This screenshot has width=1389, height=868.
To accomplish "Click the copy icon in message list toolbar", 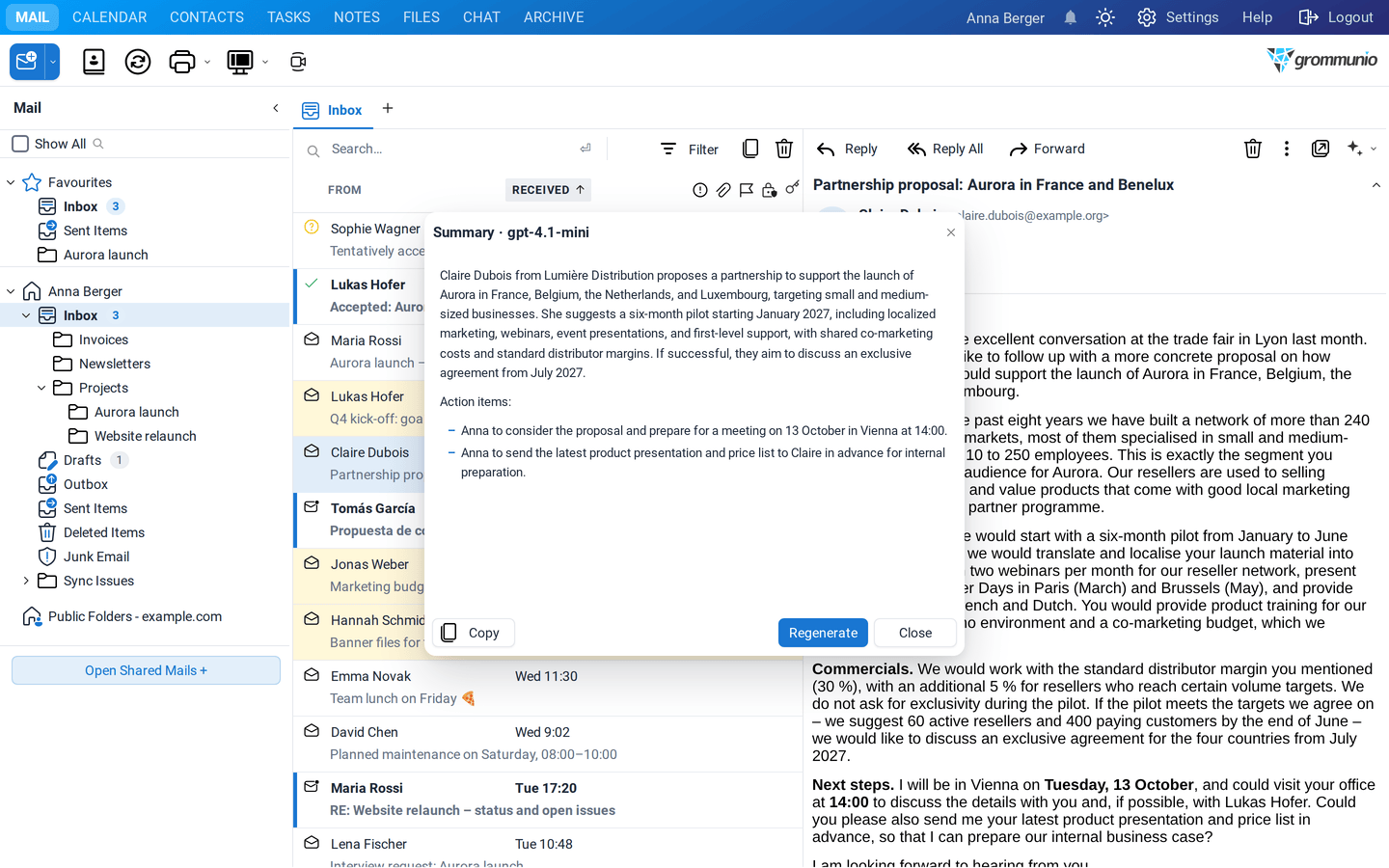I will click(x=749, y=149).
